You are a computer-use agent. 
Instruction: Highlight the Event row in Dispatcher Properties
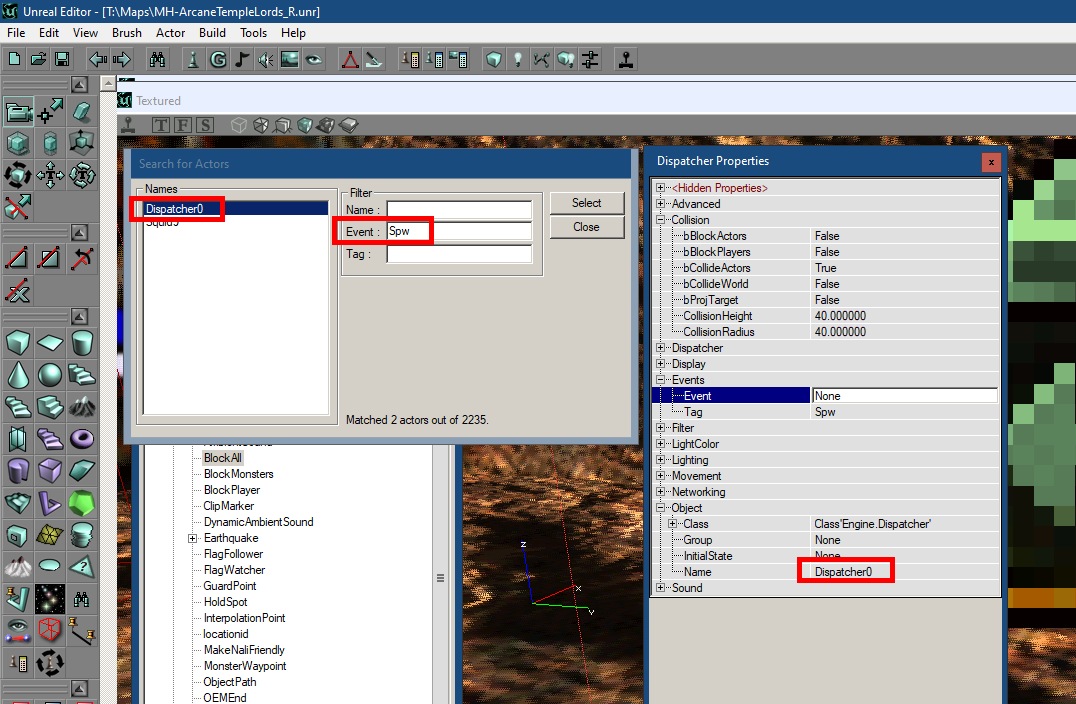pos(731,395)
